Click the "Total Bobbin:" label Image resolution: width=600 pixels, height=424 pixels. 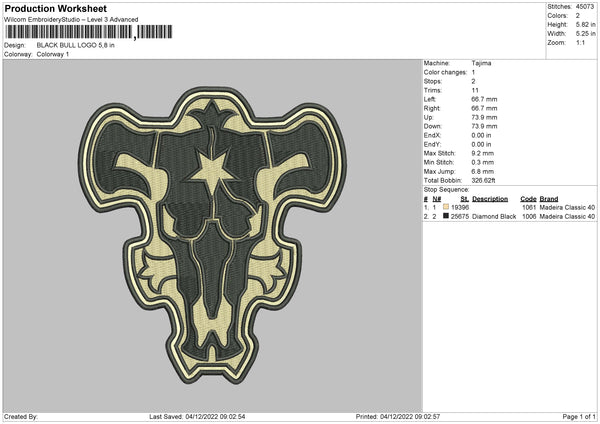point(443,180)
